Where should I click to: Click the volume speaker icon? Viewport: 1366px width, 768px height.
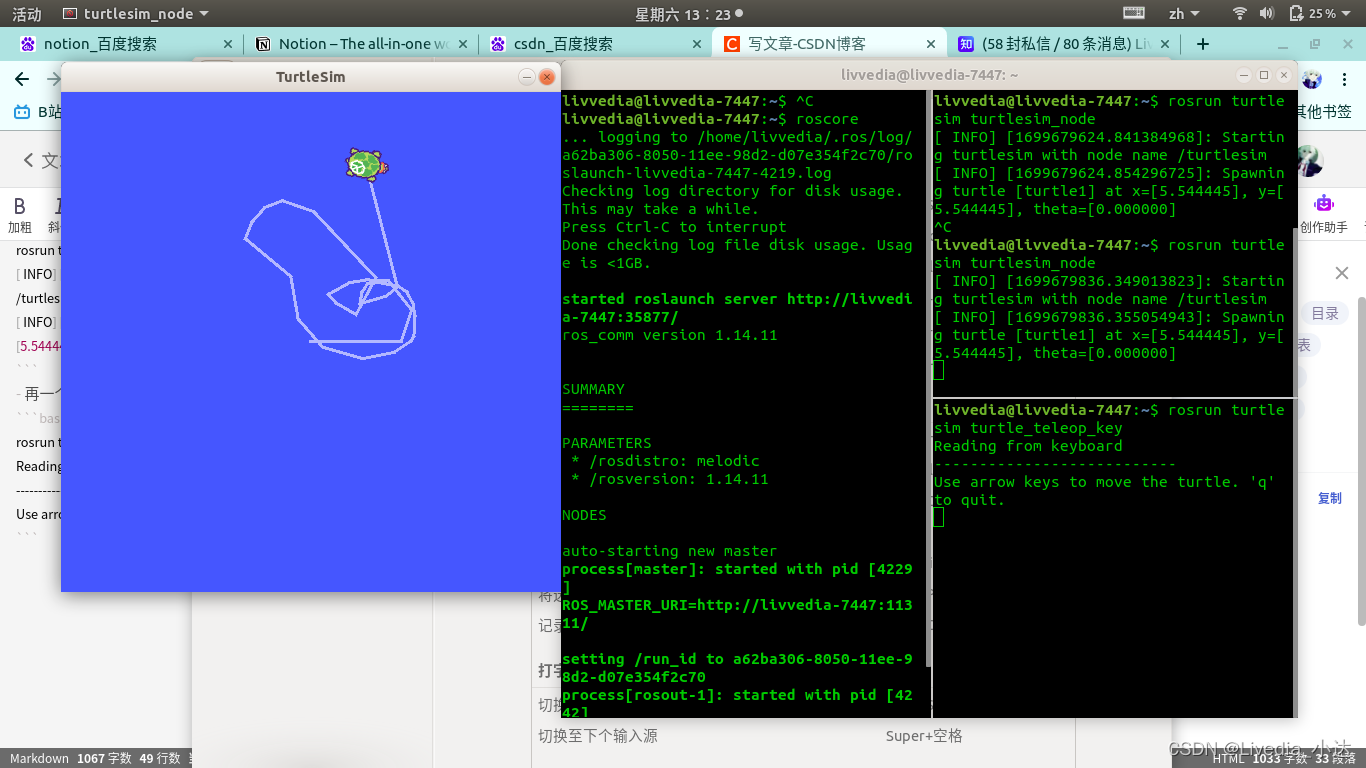tap(1267, 14)
